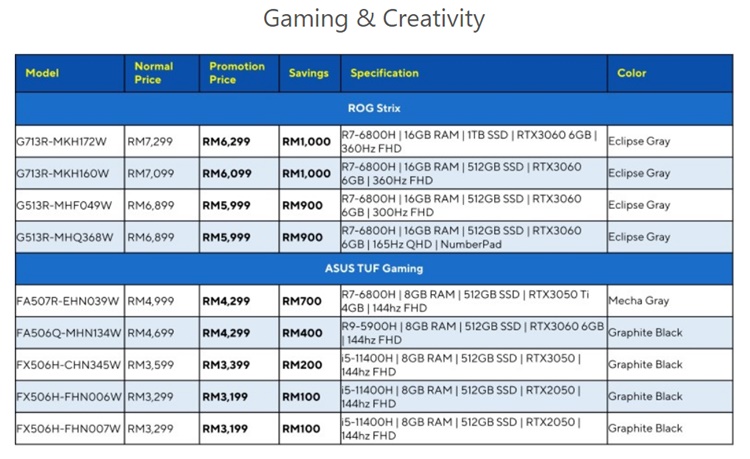Select model FX506H-CHN345W

pyautogui.click(x=68, y=365)
